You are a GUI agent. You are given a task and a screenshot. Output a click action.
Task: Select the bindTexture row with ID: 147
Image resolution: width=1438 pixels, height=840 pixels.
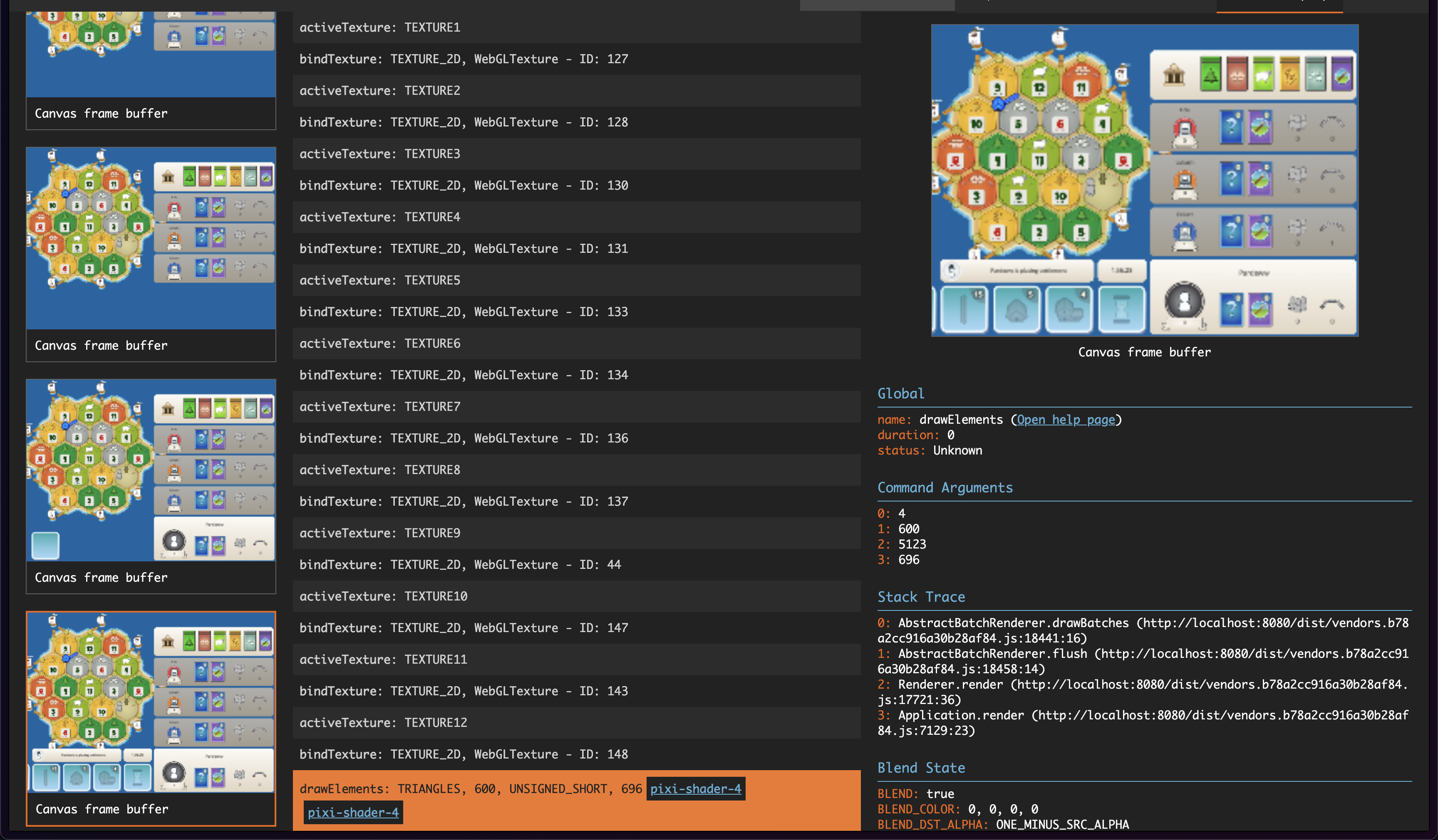click(x=577, y=628)
